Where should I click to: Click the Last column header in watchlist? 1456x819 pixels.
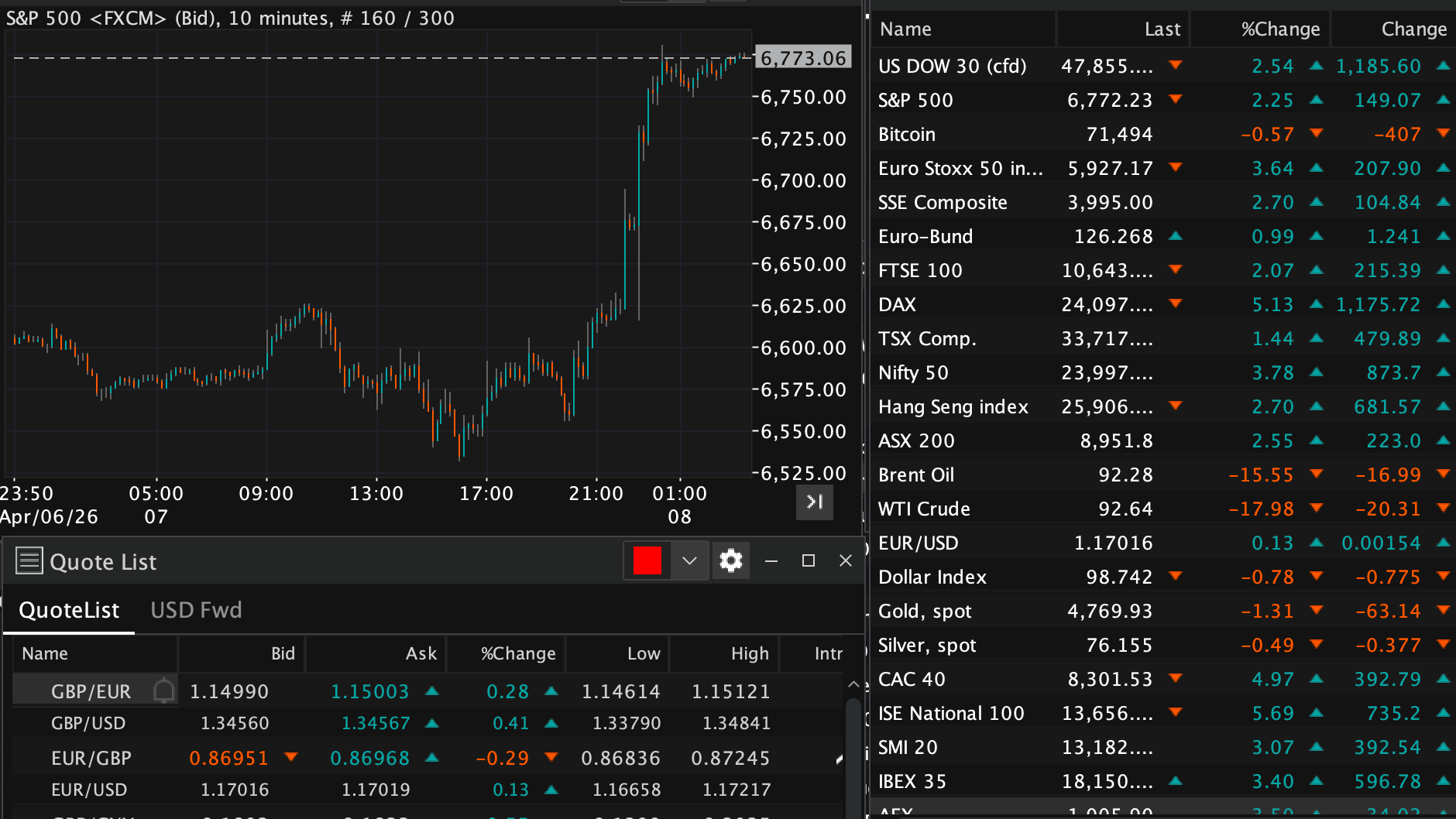1123,29
